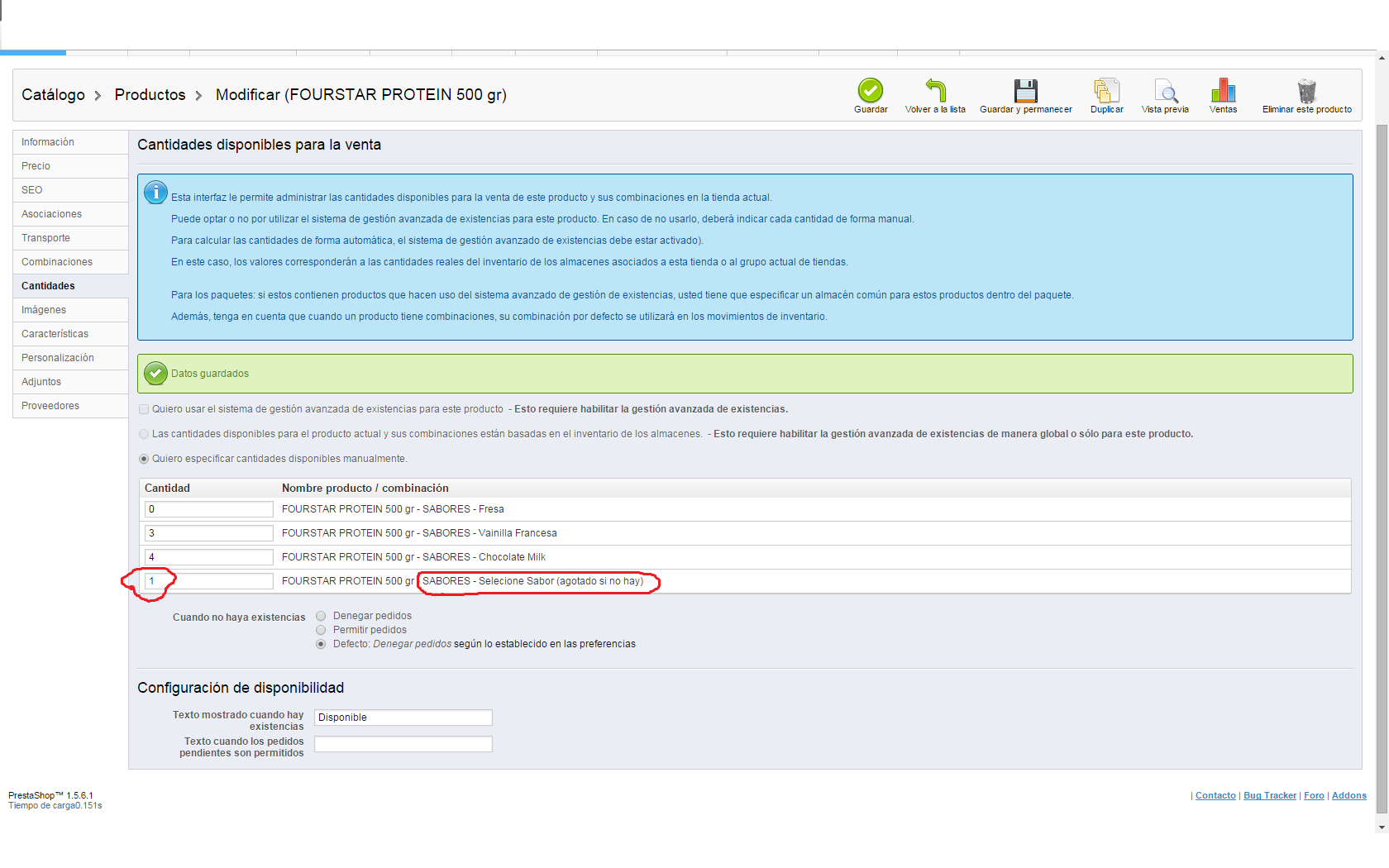Viewport: 1389px width, 868px height.
Task: Open the Addons footer link
Action: (x=1349, y=796)
